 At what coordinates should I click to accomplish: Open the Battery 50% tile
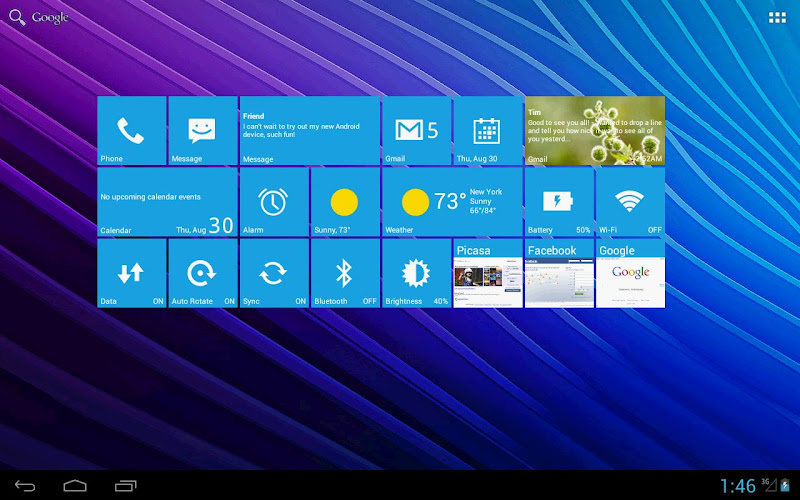559,202
